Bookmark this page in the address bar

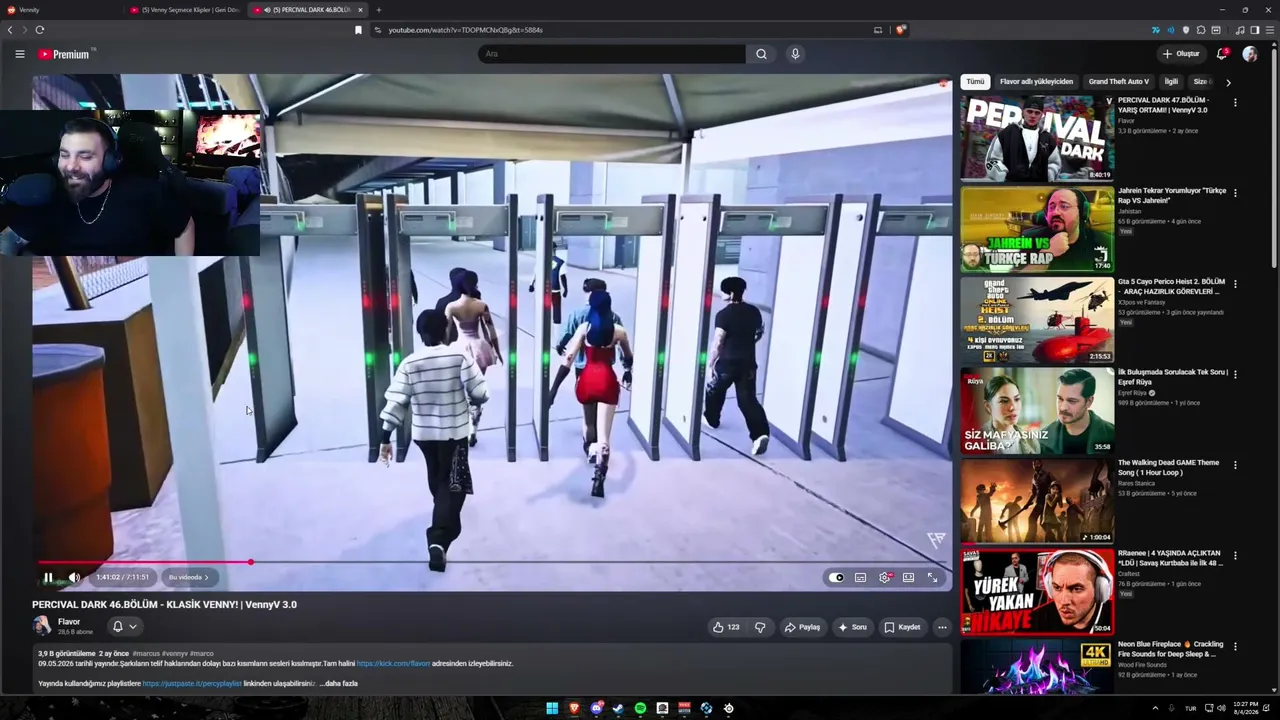click(x=358, y=30)
